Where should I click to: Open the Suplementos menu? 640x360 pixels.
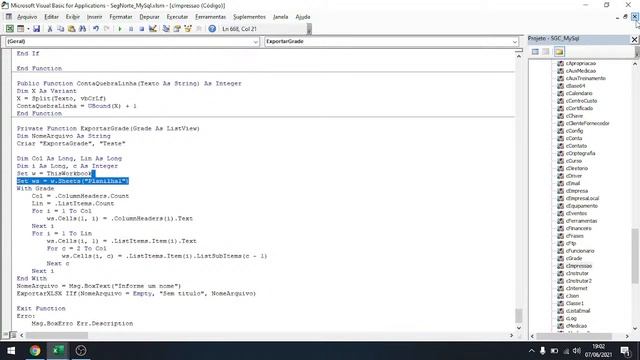point(249,17)
